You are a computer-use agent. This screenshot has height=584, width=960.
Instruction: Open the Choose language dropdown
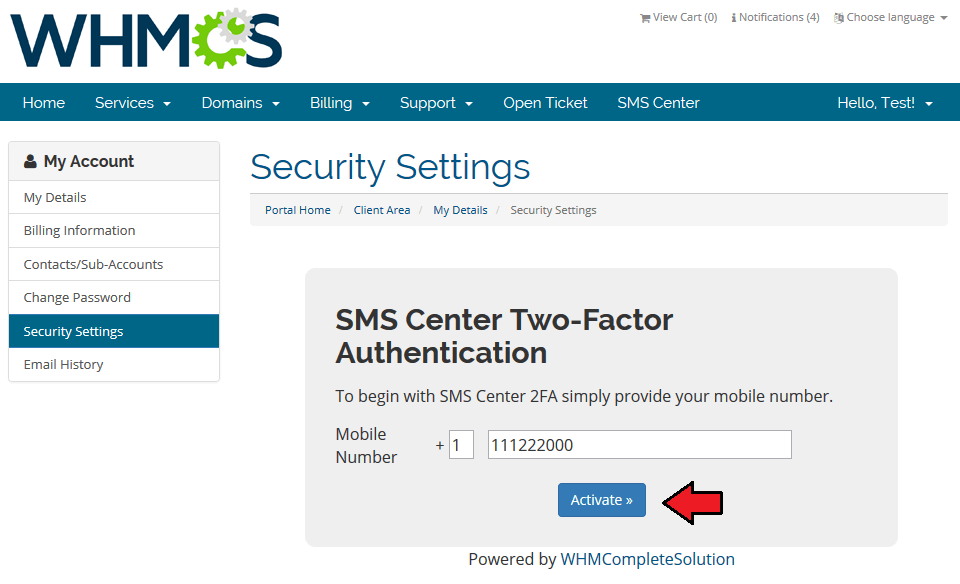(x=890, y=17)
